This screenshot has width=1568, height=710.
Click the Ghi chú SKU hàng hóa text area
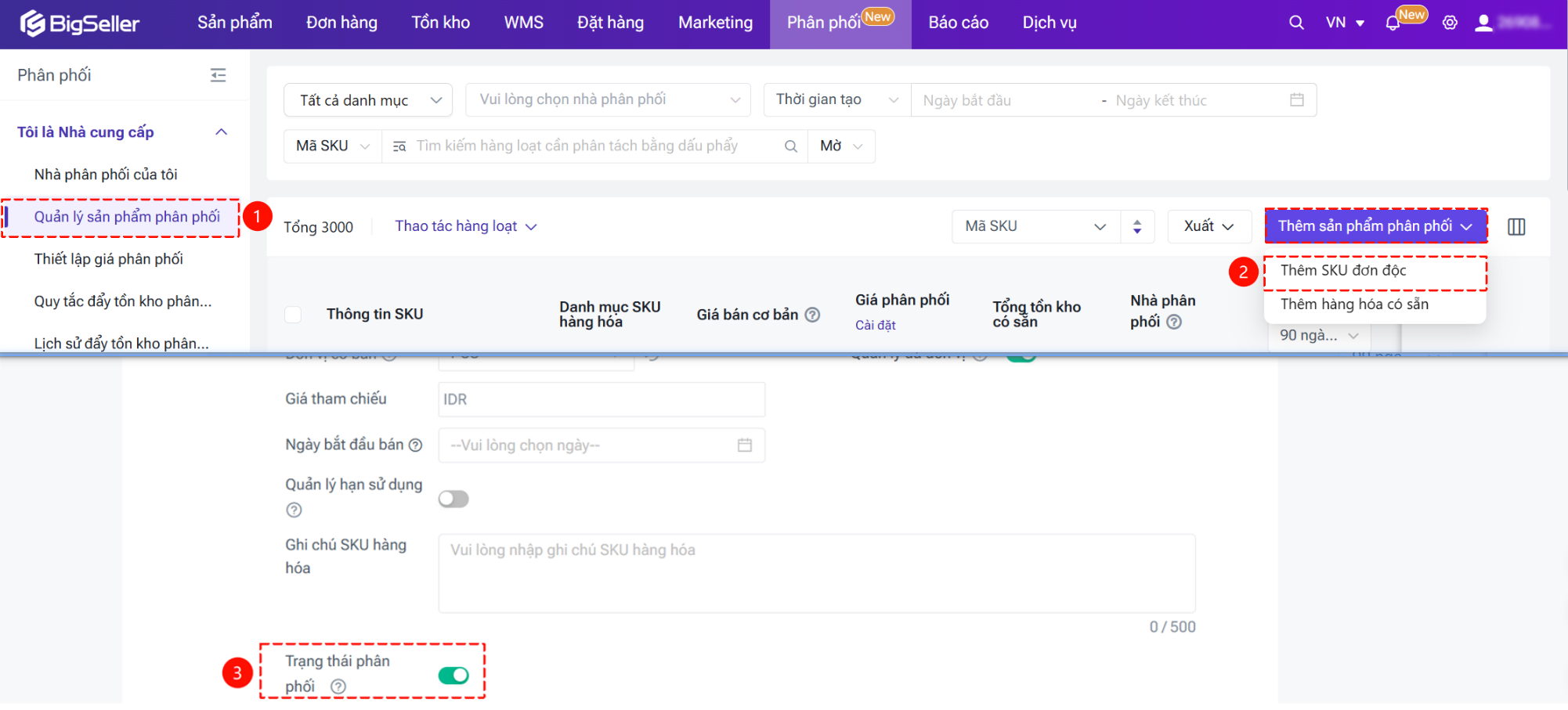[816, 574]
